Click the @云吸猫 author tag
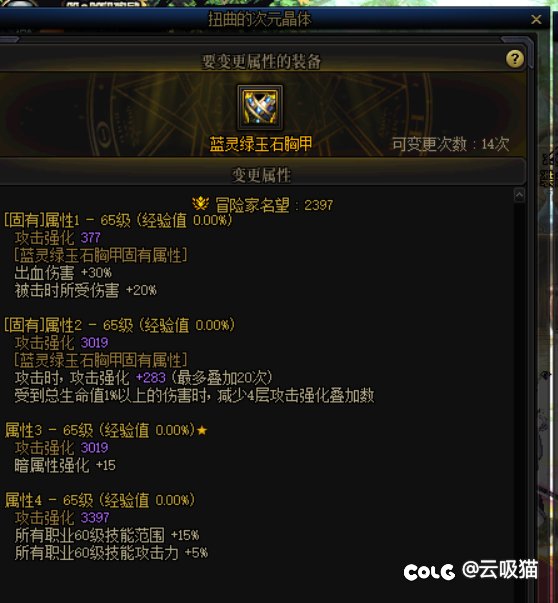The image size is (558, 603). [500, 570]
